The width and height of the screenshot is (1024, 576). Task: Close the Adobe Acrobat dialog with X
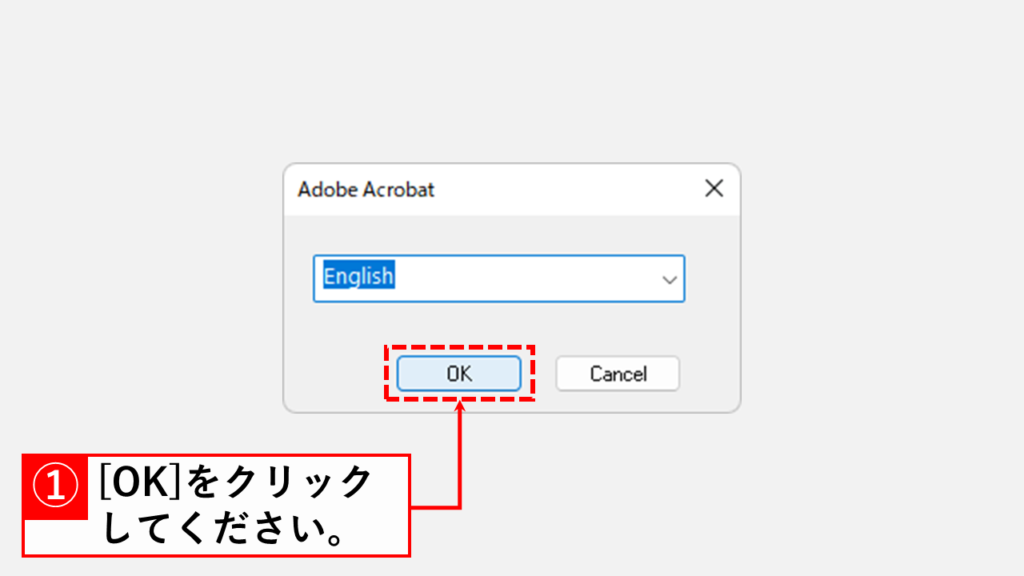(x=714, y=189)
